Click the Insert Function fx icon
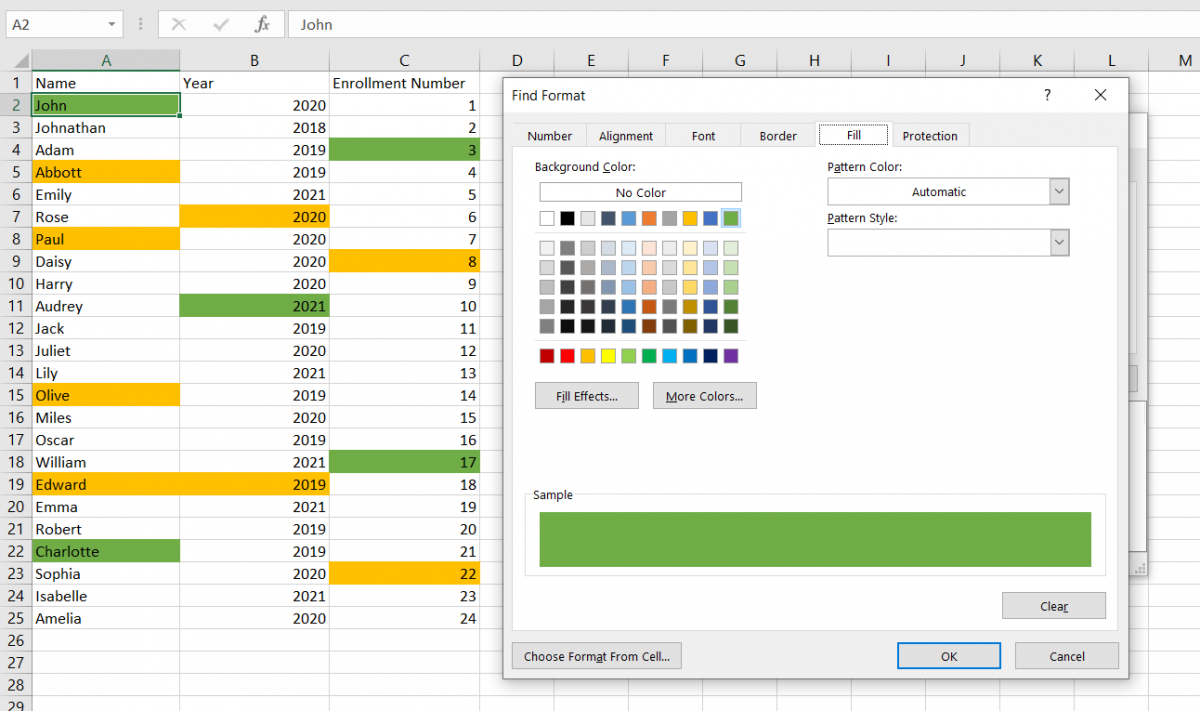The image size is (1200, 711). pyautogui.click(x=262, y=24)
